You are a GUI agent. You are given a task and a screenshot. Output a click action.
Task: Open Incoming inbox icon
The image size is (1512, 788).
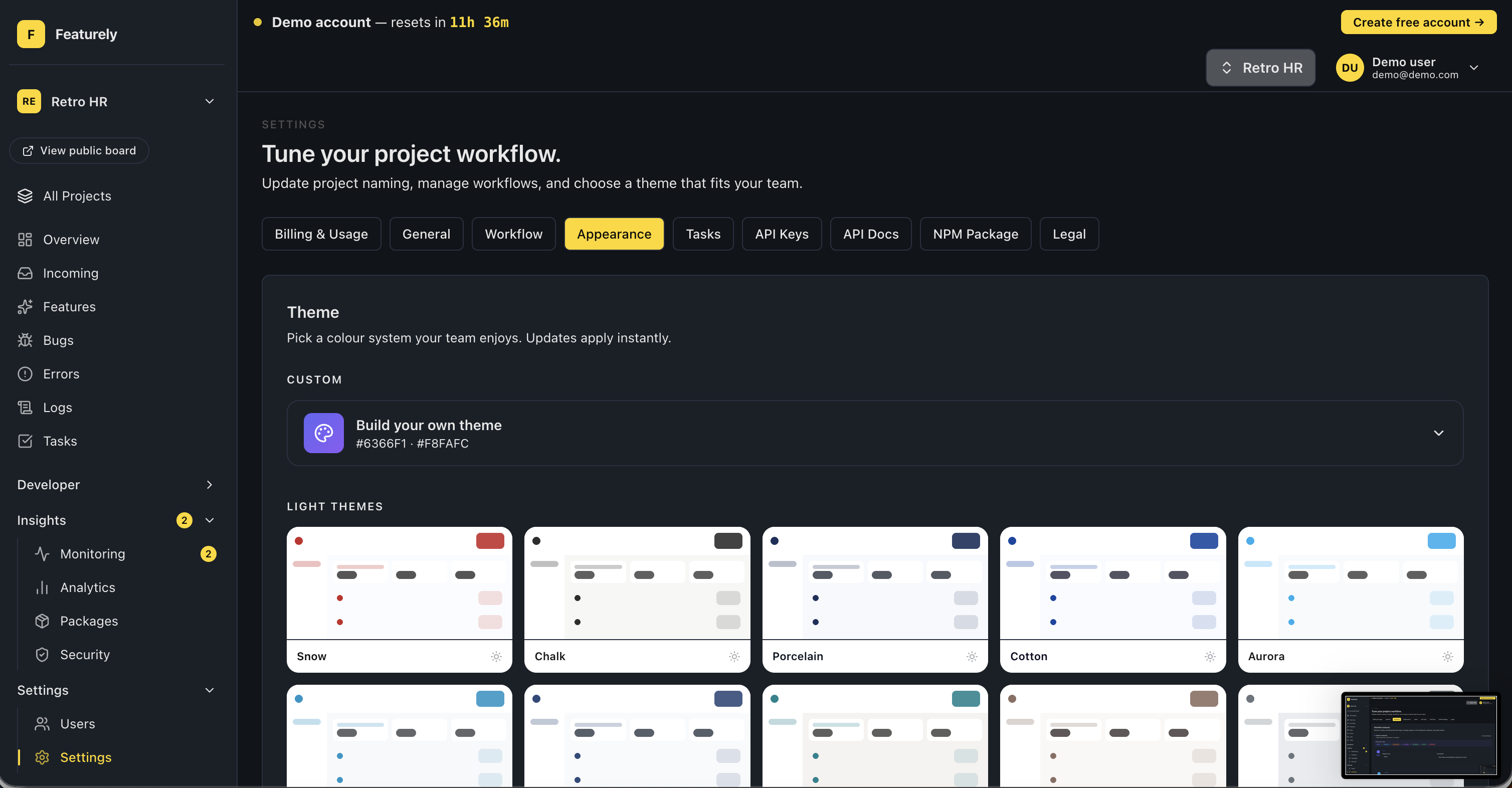pyautogui.click(x=25, y=273)
